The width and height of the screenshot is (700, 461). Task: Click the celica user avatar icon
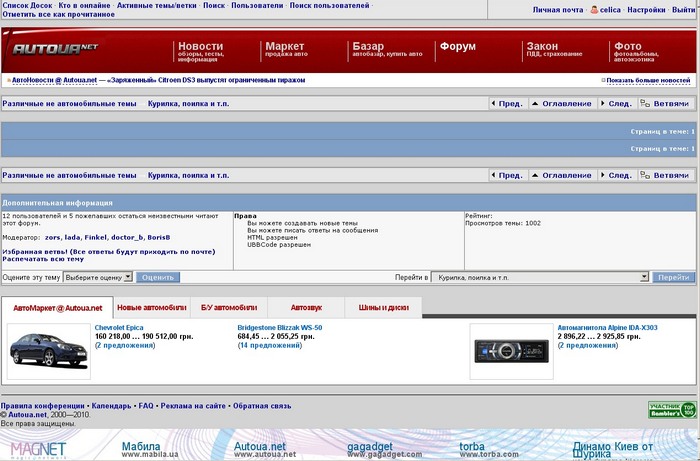tap(594, 9)
